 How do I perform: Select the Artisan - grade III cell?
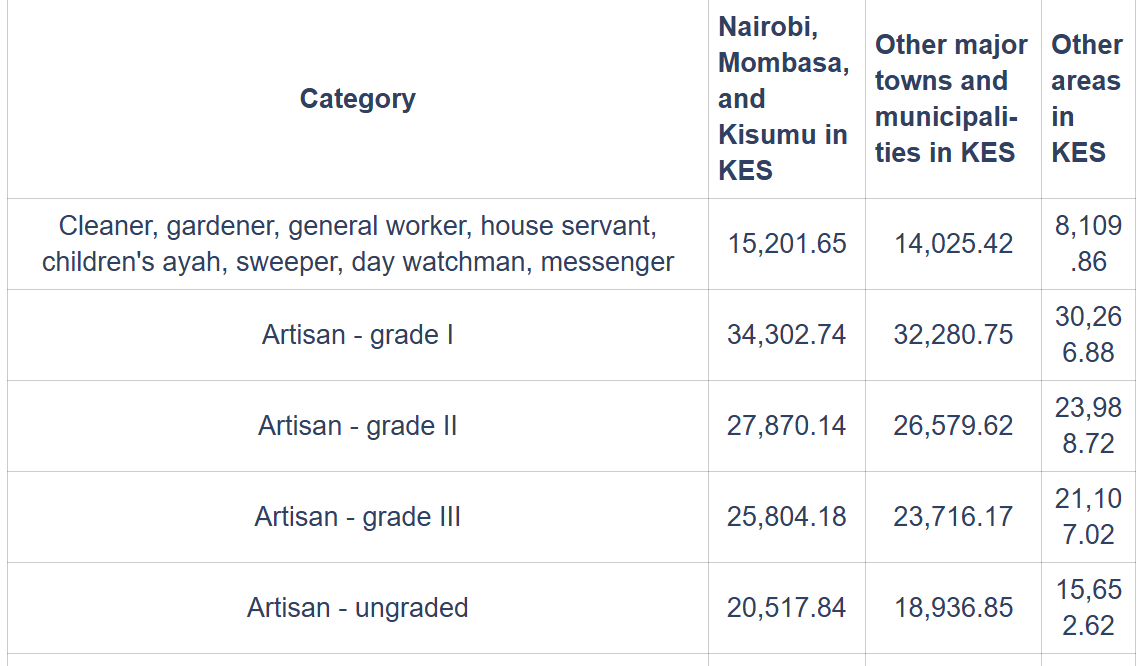tap(357, 517)
